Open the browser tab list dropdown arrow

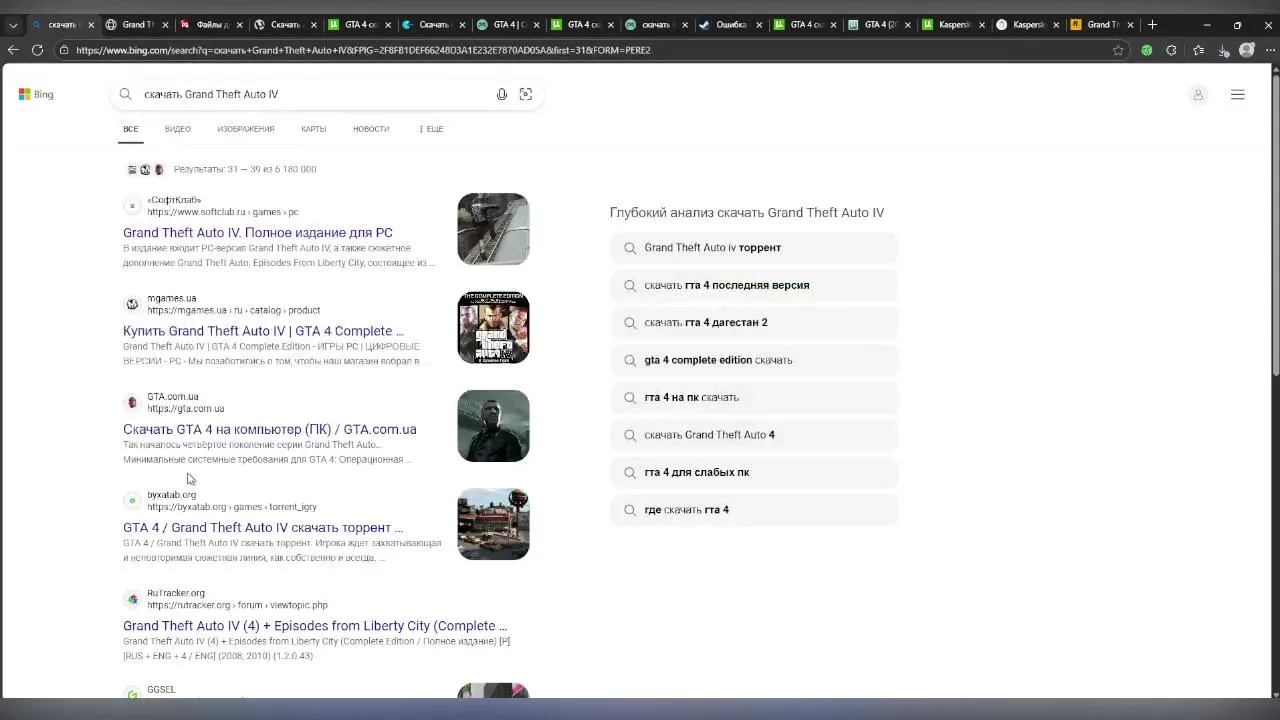[13, 25]
